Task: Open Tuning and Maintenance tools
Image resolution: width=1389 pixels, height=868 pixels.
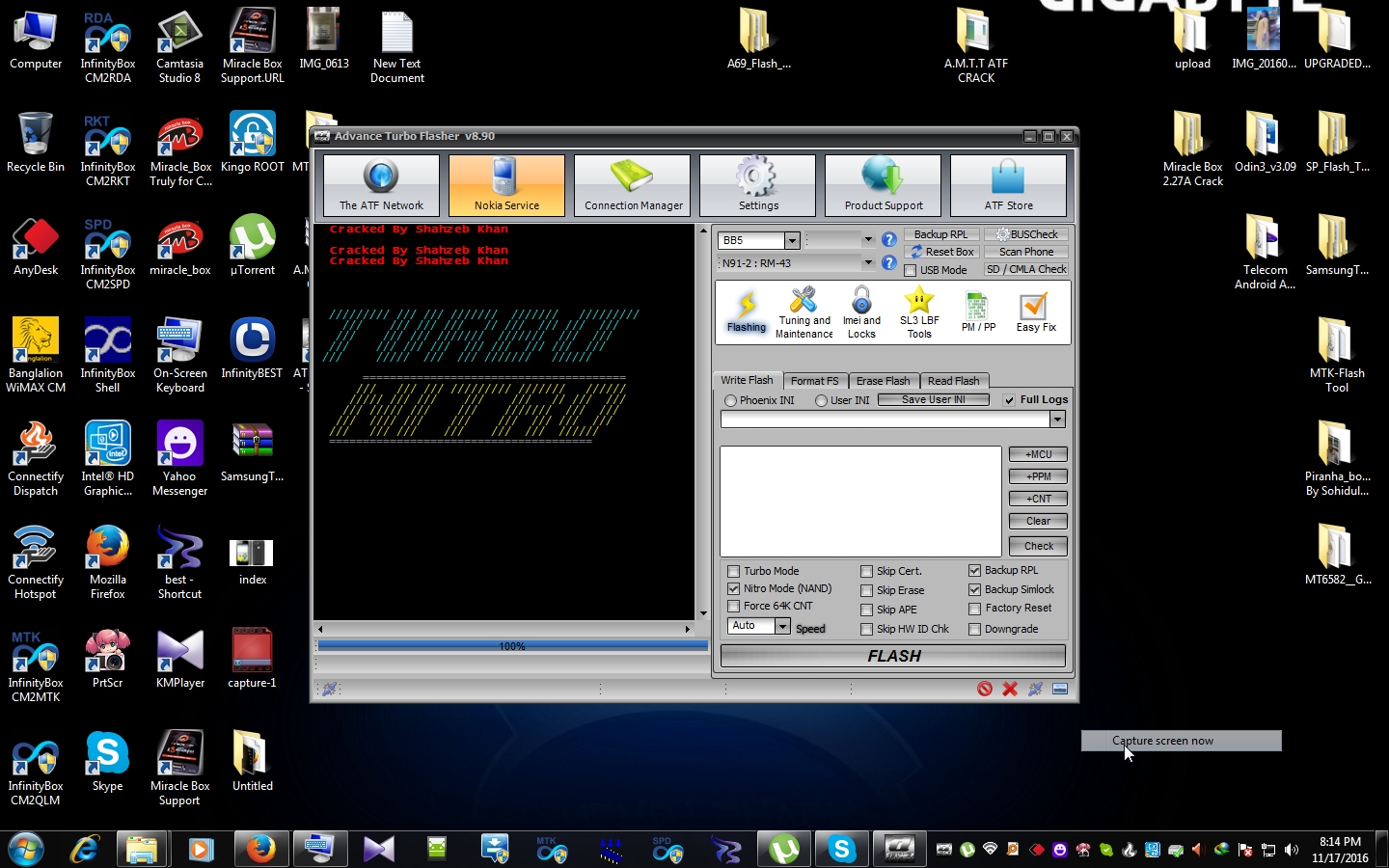Action: [x=803, y=312]
